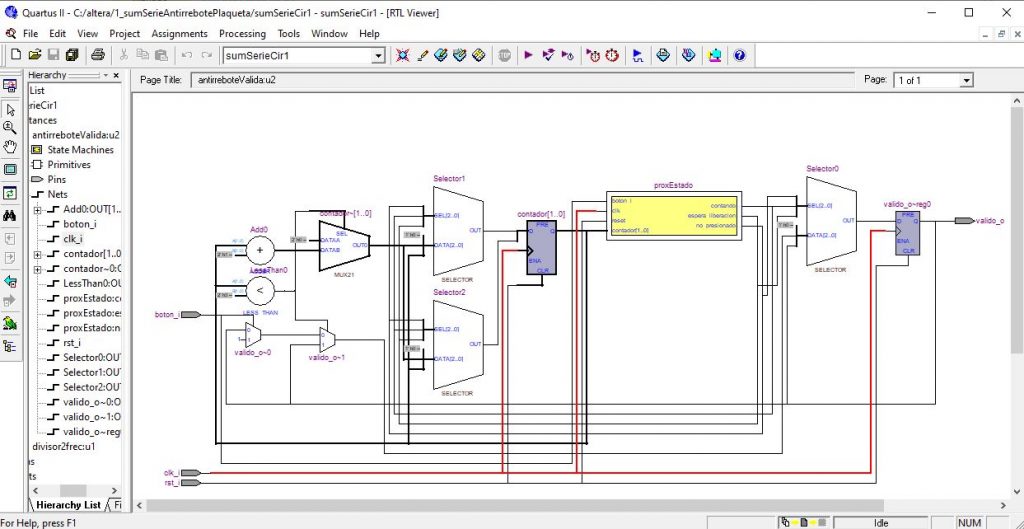This screenshot has height=529, width=1024.
Task: Click the yellow proxEstado state machine block
Action: (674, 213)
